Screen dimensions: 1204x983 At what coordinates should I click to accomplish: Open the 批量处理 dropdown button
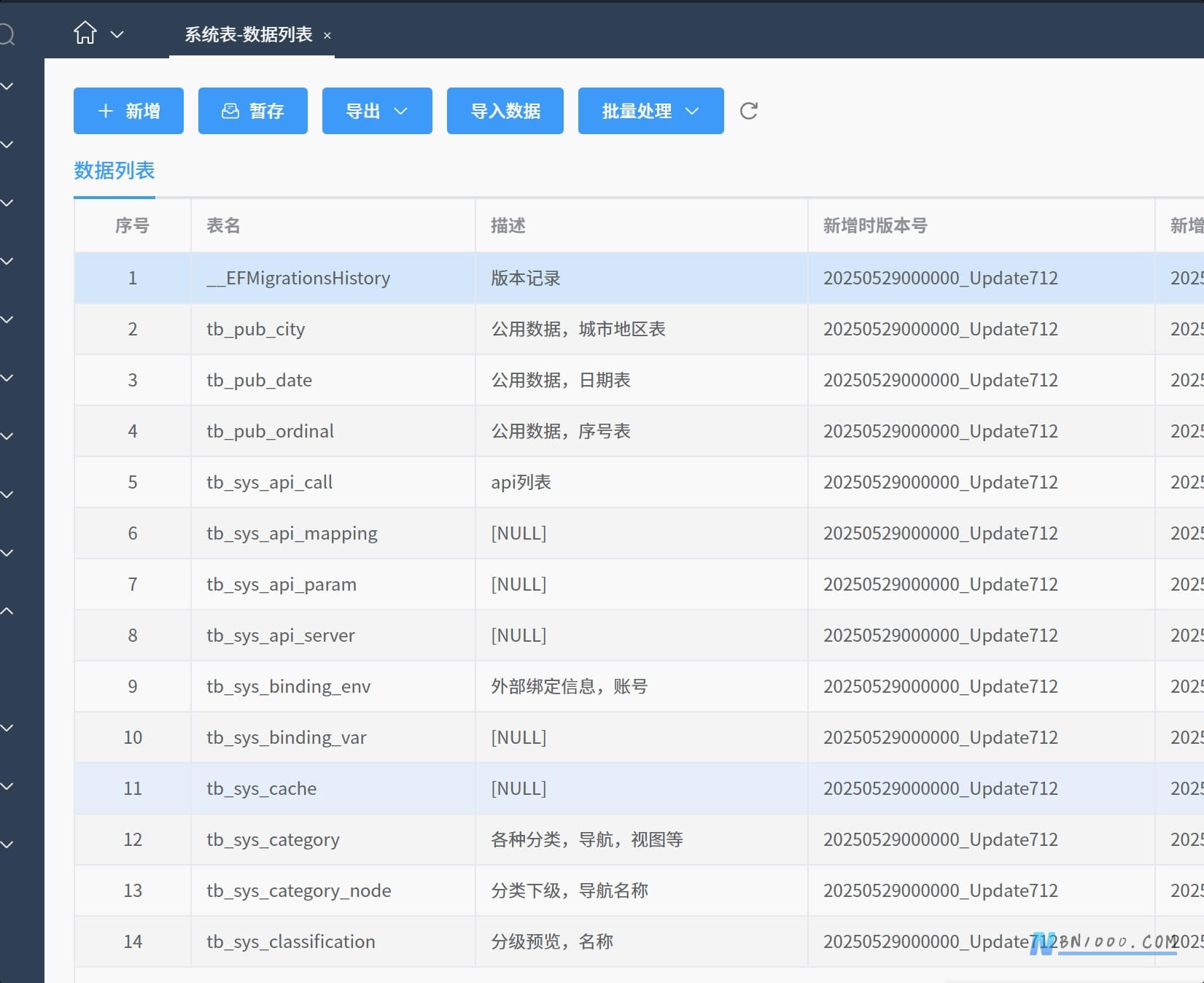pyautogui.click(x=651, y=111)
